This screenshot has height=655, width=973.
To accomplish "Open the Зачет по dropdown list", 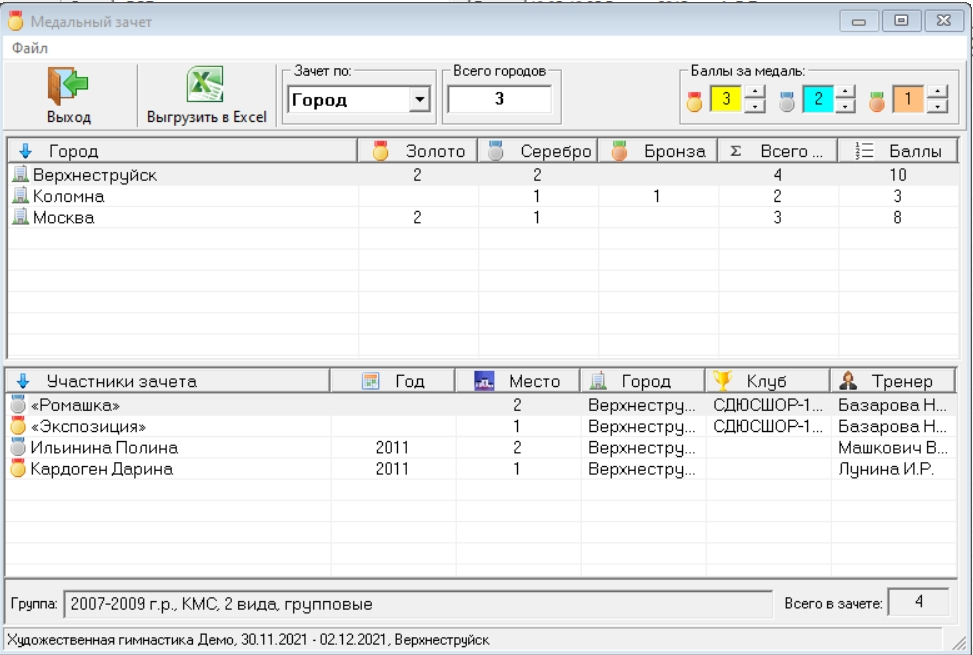I will pos(420,99).
